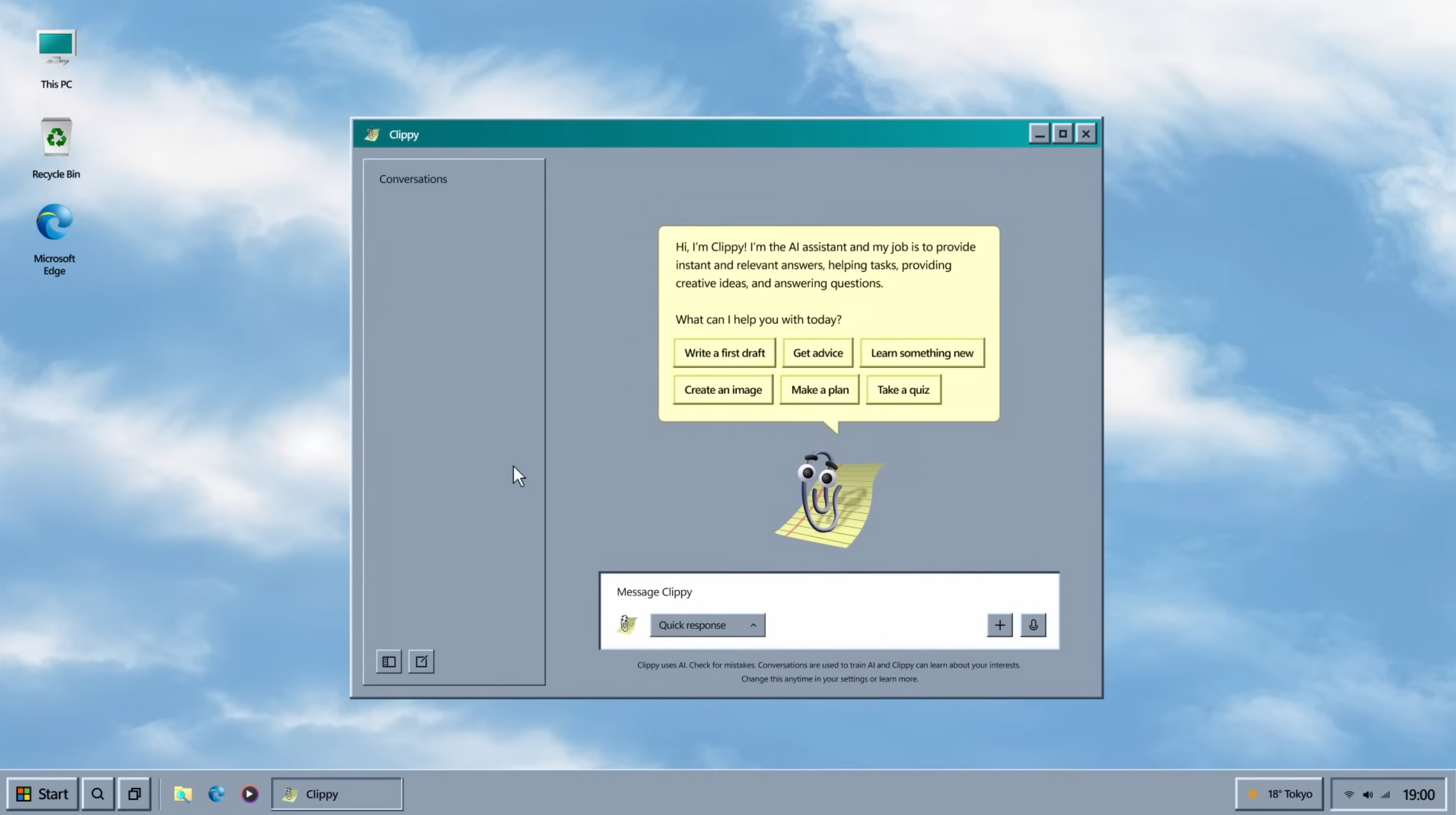Viewport: 1456px width, 815px height.
Task: Click the Create an image button
Action: [722, 389]
